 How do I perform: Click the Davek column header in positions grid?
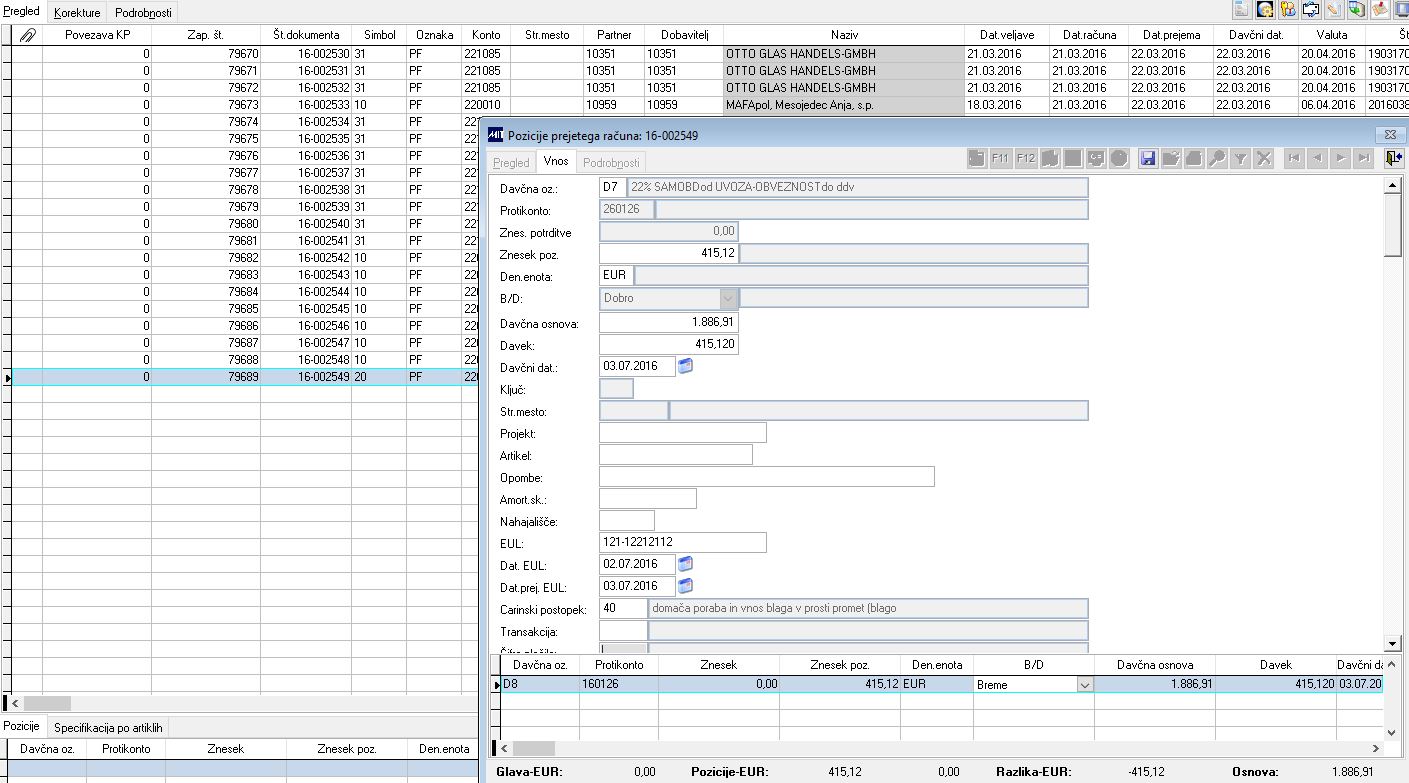[x=1276, y=665]
